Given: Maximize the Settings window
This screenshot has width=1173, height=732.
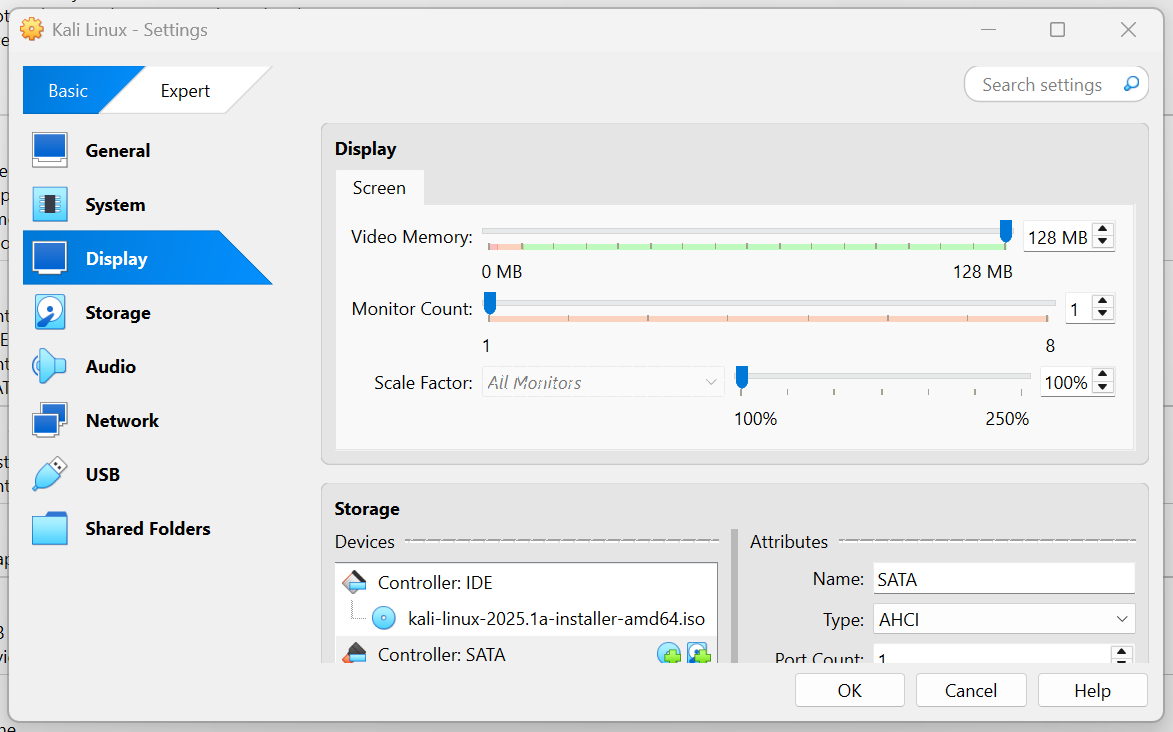Looking at the screenshot, I should [x=1057, y=29].
